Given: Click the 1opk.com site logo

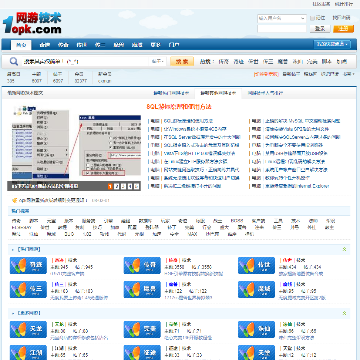Looking at the screenshot, I should point(32,23).
